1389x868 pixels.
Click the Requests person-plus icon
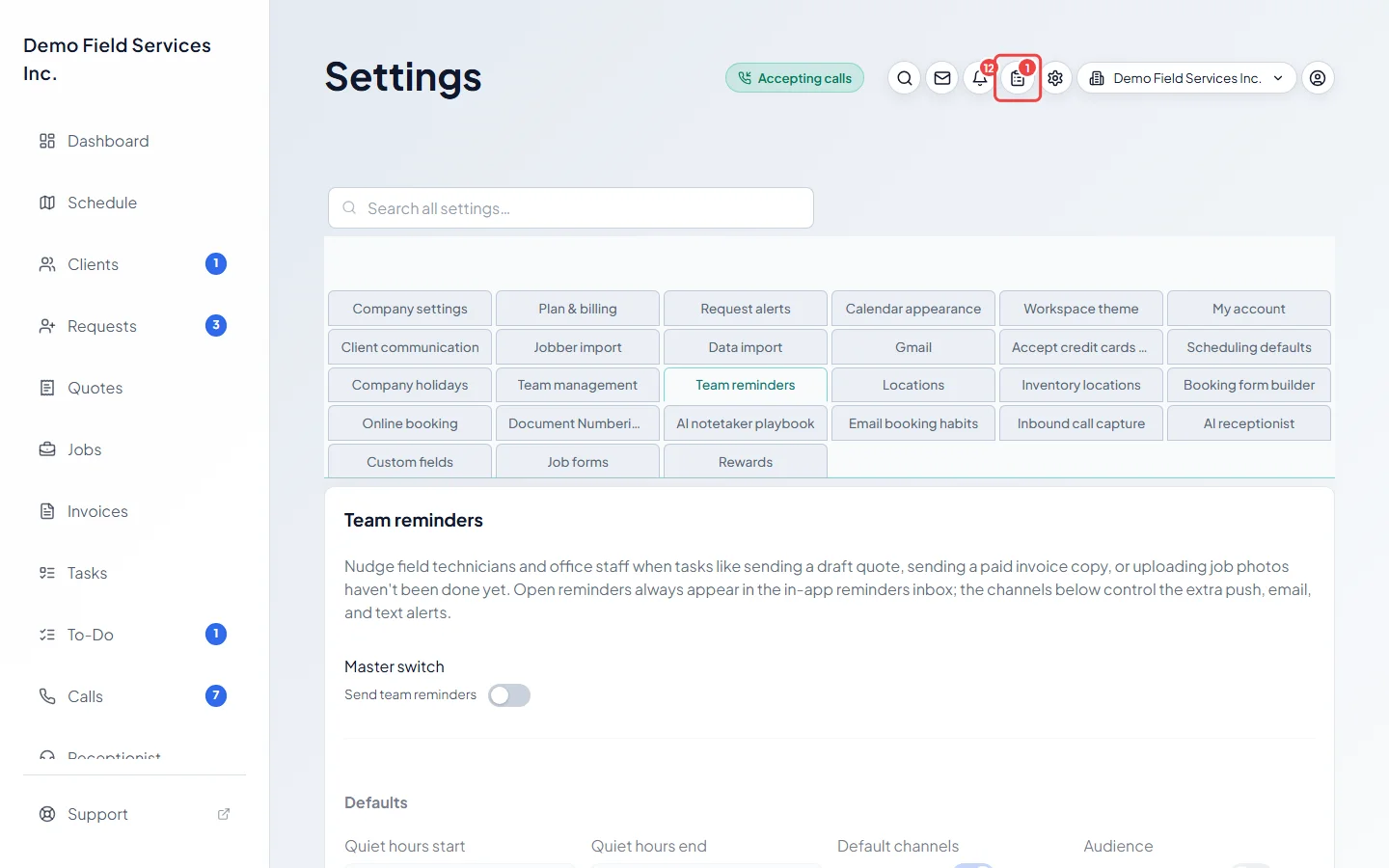47,326
